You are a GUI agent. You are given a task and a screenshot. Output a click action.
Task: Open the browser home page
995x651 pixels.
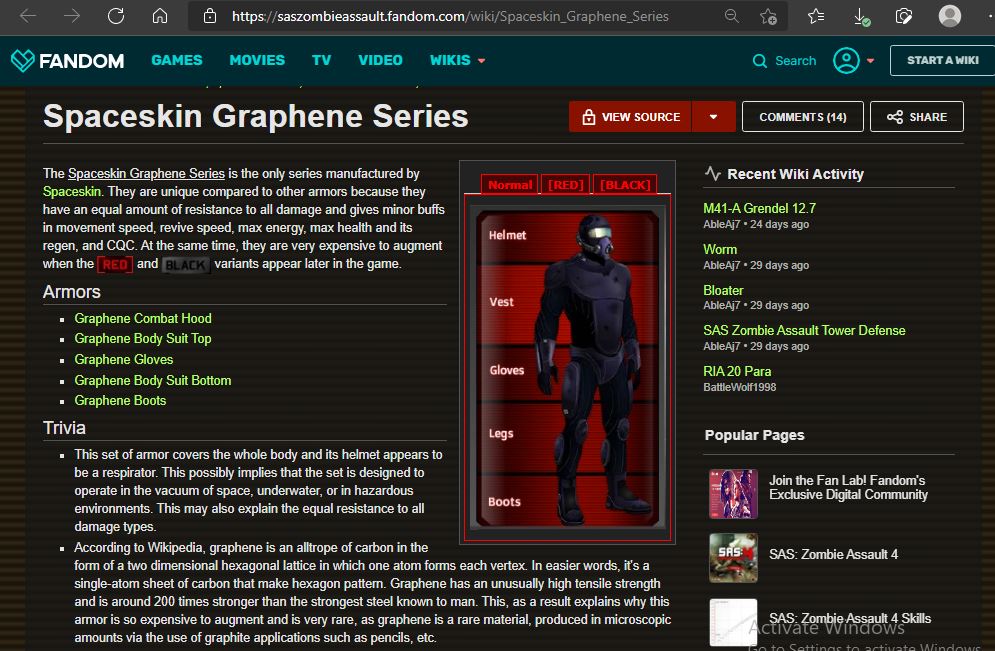(160, 16)
